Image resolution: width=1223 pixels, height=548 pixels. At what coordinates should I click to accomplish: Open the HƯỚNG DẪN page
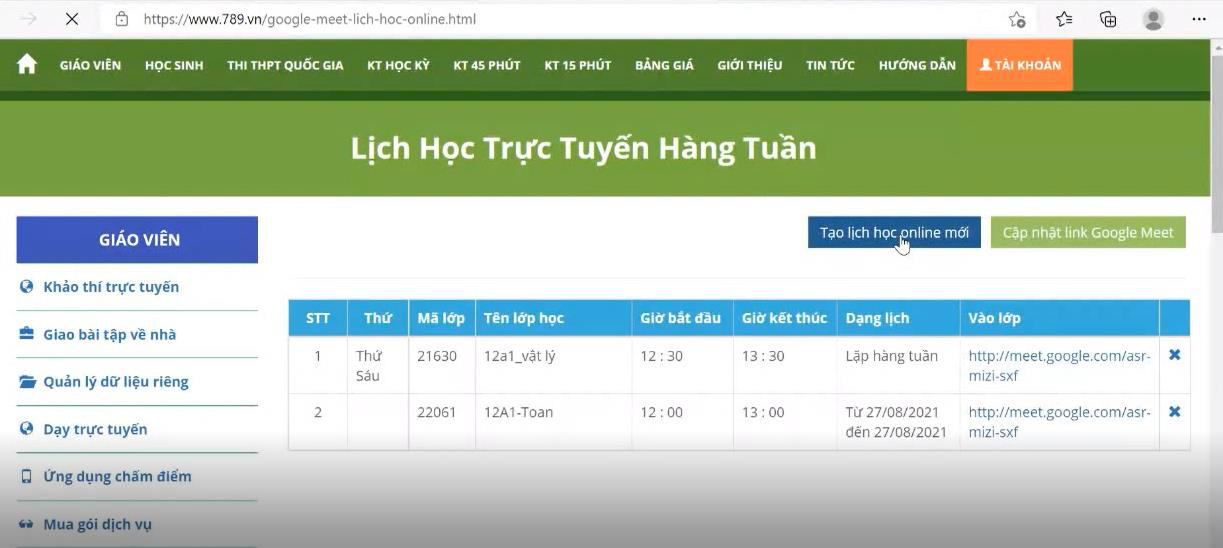coord(917,65)
